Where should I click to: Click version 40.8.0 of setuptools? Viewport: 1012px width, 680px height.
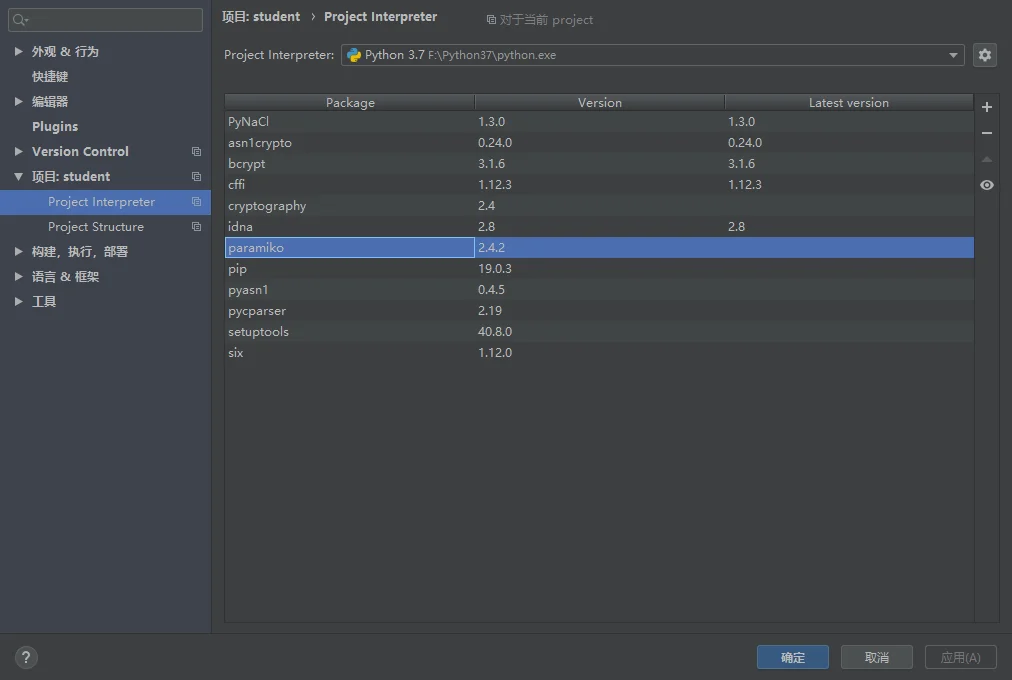click(x=494, y=332)
